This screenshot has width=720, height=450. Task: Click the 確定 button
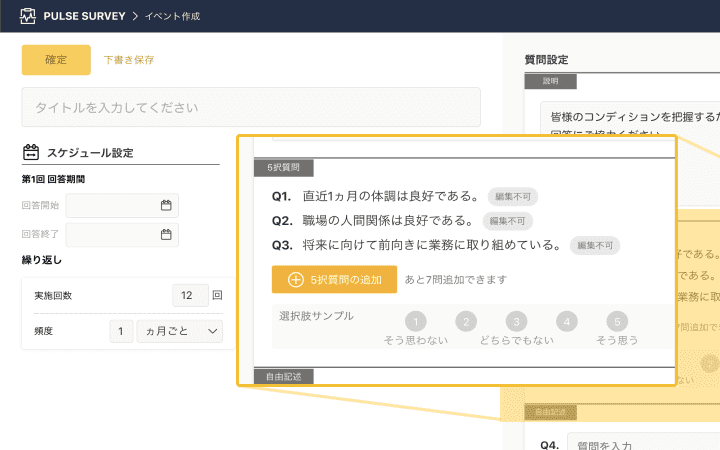(56, 60)
